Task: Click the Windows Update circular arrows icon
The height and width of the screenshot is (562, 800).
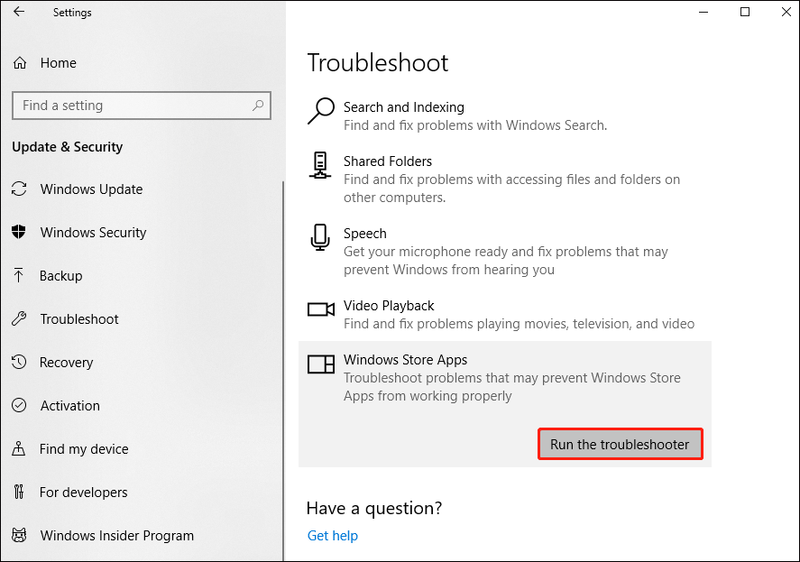Action: [19, 189]
